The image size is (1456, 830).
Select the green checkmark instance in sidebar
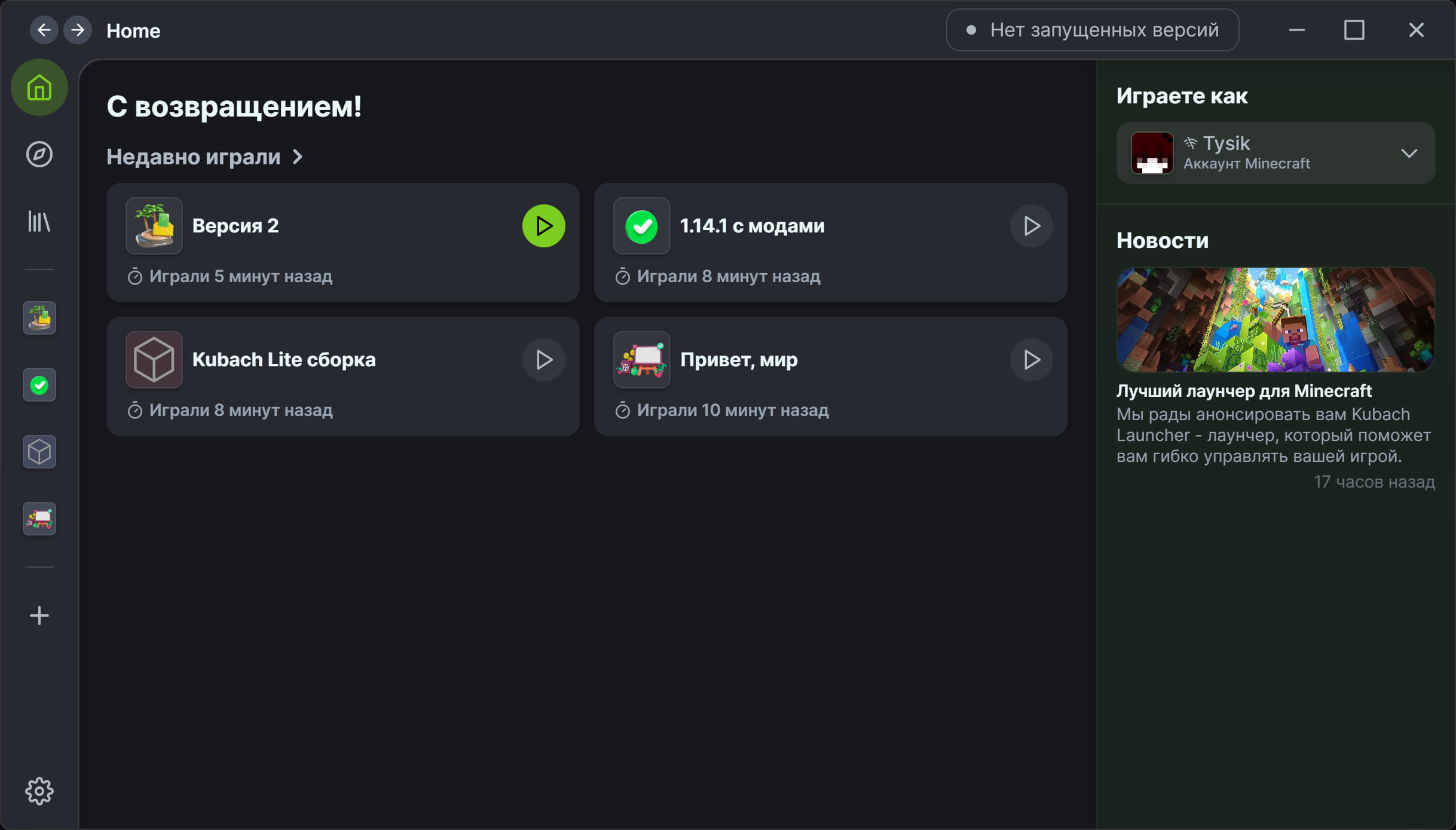click(x=39, y=385)
